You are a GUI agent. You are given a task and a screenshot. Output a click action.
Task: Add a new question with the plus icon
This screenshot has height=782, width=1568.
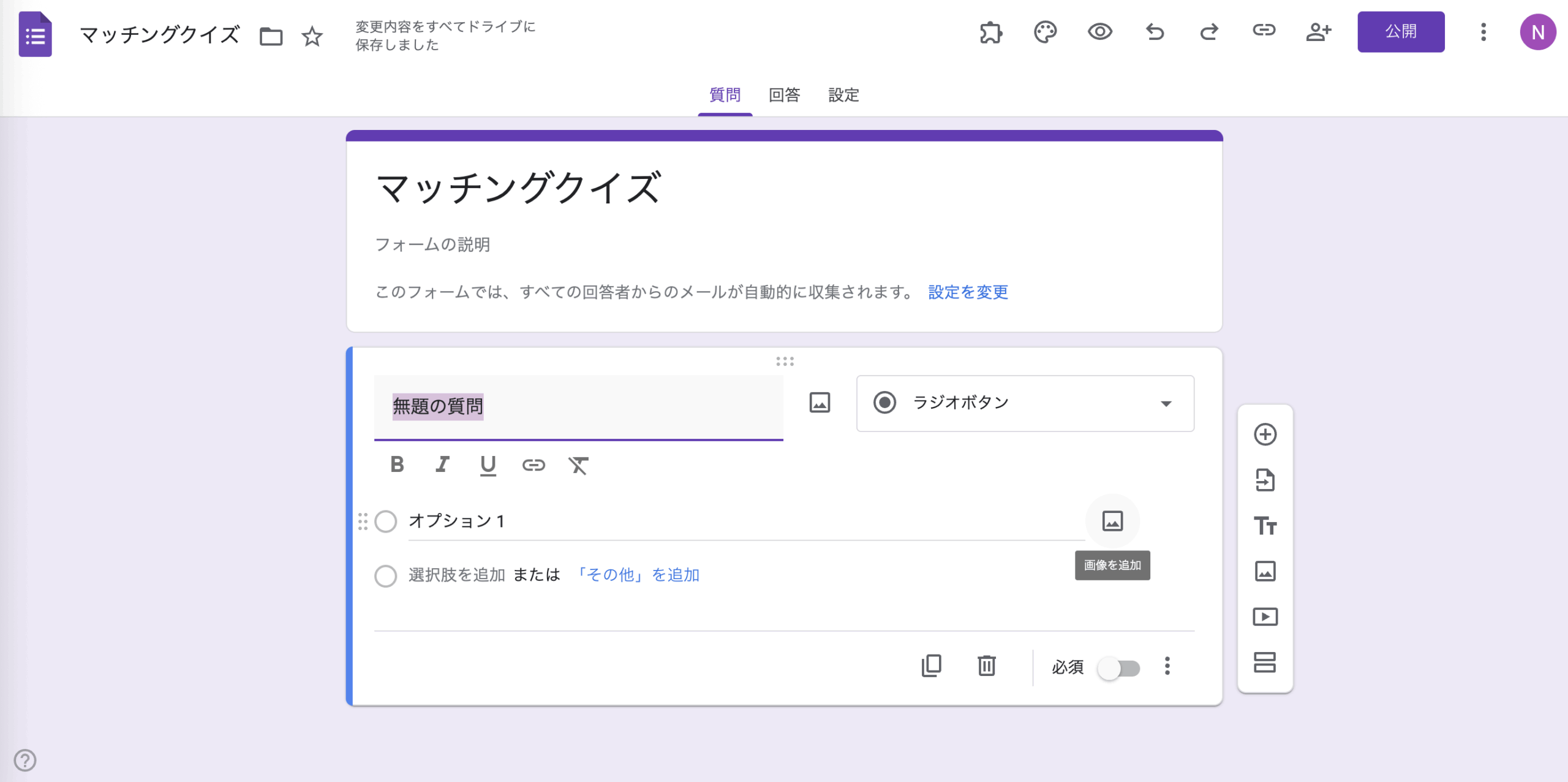(x=1265, y=434)
